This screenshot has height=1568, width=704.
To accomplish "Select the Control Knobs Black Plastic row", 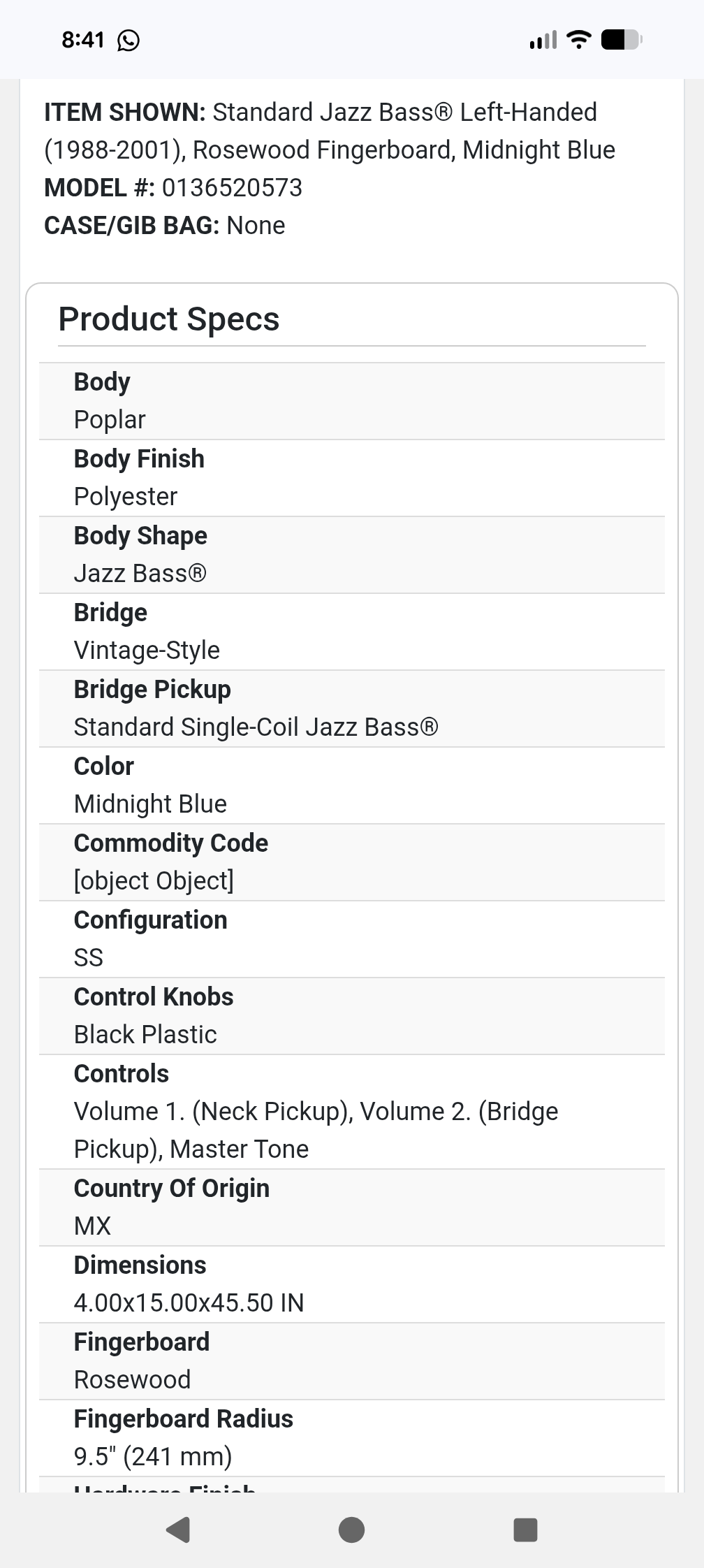I will point(351,1016).
